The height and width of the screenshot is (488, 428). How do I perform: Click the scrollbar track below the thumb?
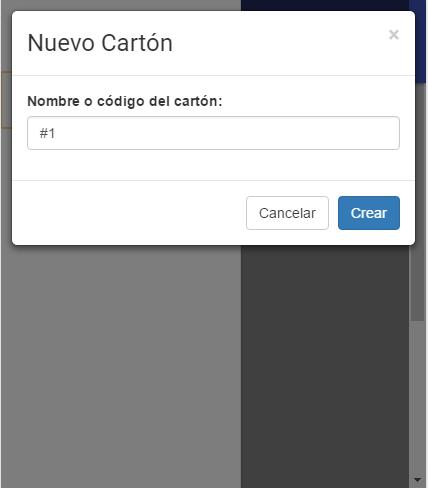pos(417,397)
